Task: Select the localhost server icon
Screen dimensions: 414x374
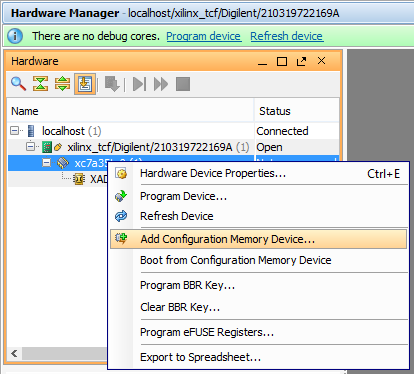Action: click(31, 131)
